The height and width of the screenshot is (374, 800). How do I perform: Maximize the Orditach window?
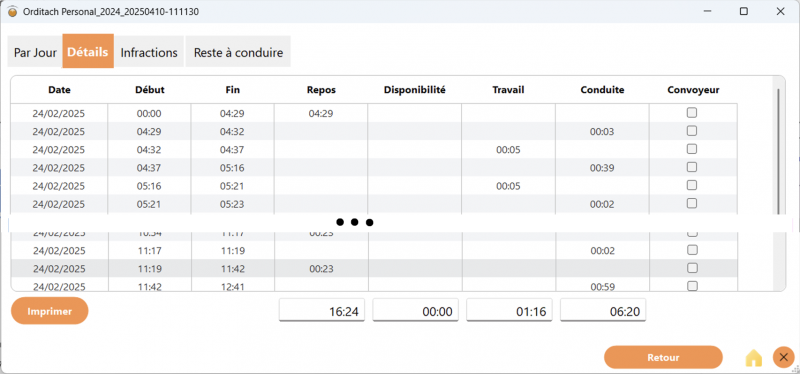pos(744,11)
